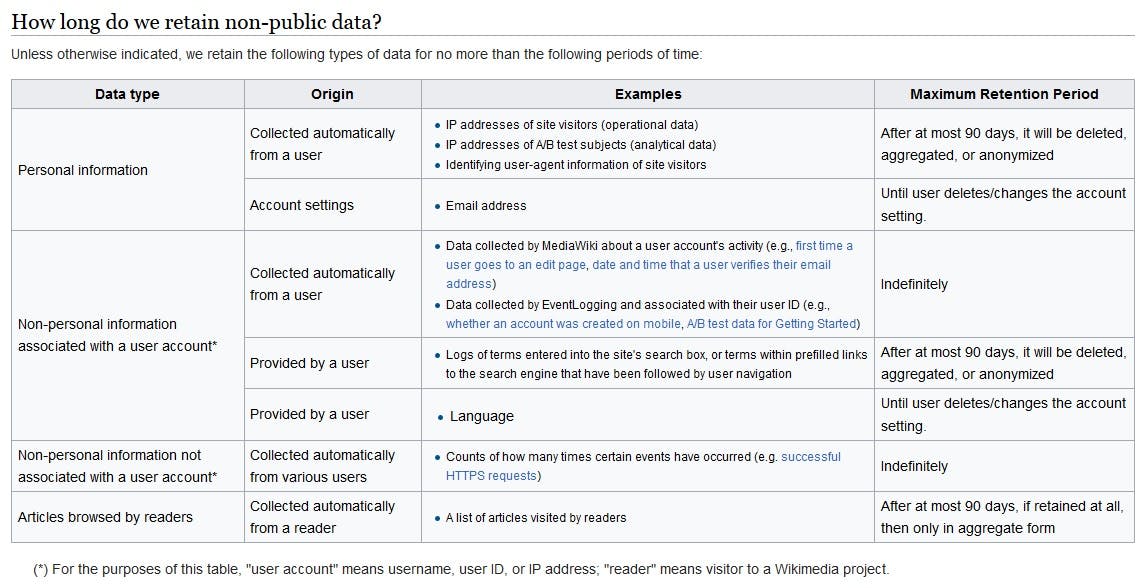The height and width of the screenshot is (588, 1146).
Task: Click "IP addresses of A/B test subjects" item
Action: [x=580, y=144]
